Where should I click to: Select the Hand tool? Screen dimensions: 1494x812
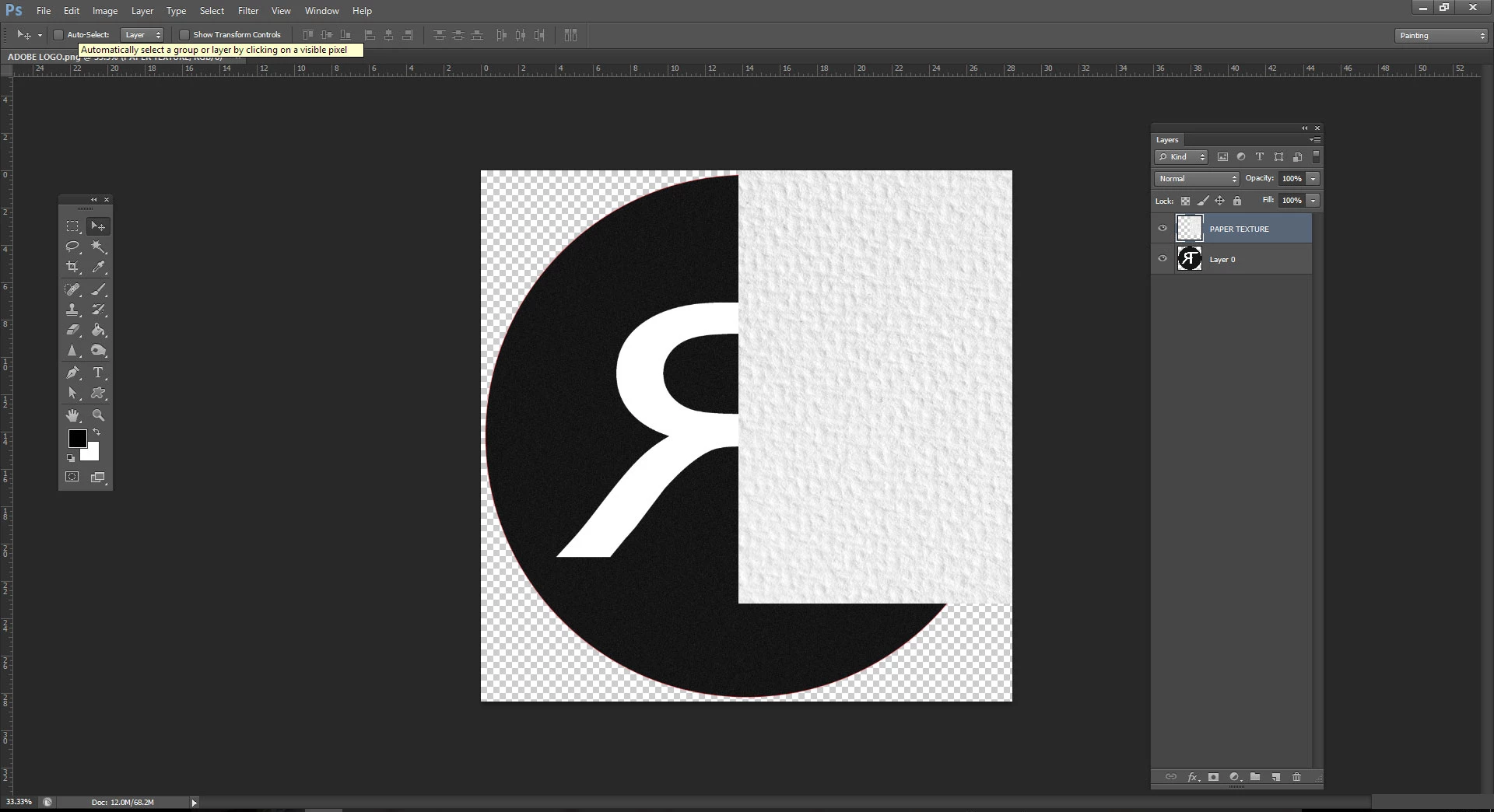(72, 415)
